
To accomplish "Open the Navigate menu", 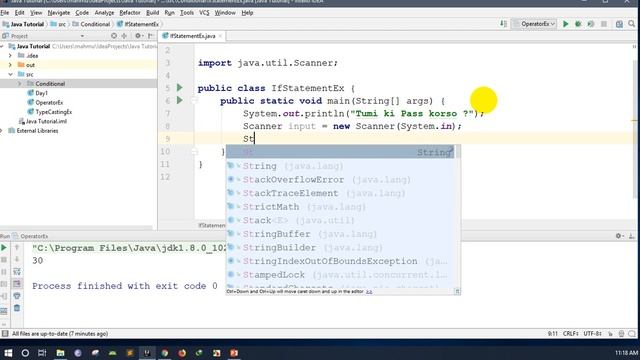I will [x=59, y=13].
